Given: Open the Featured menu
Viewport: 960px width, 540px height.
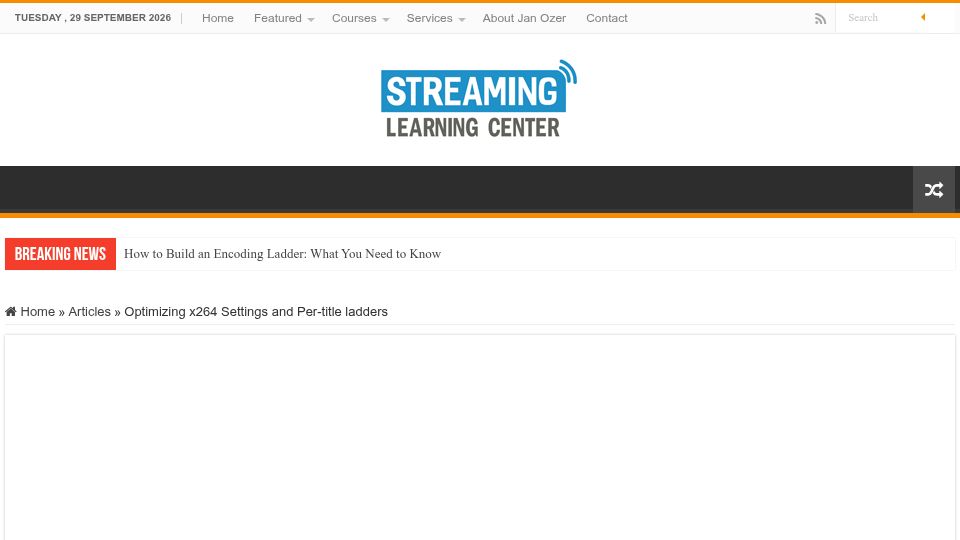Looking at the screenshot, I should pyautogui.click(x=277, y=18).
